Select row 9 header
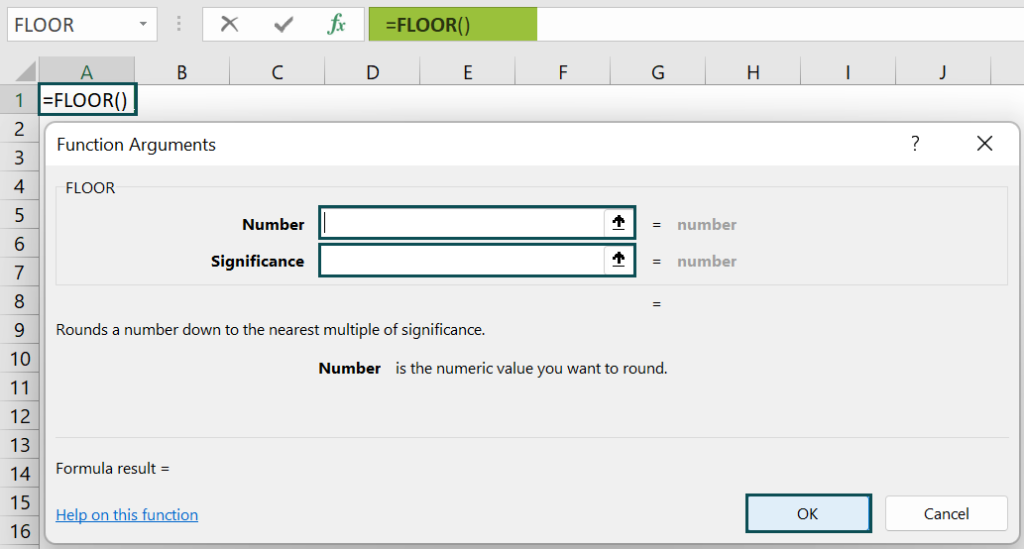Viewport: 1024px width, 549px height. click(x=19, y=330)
